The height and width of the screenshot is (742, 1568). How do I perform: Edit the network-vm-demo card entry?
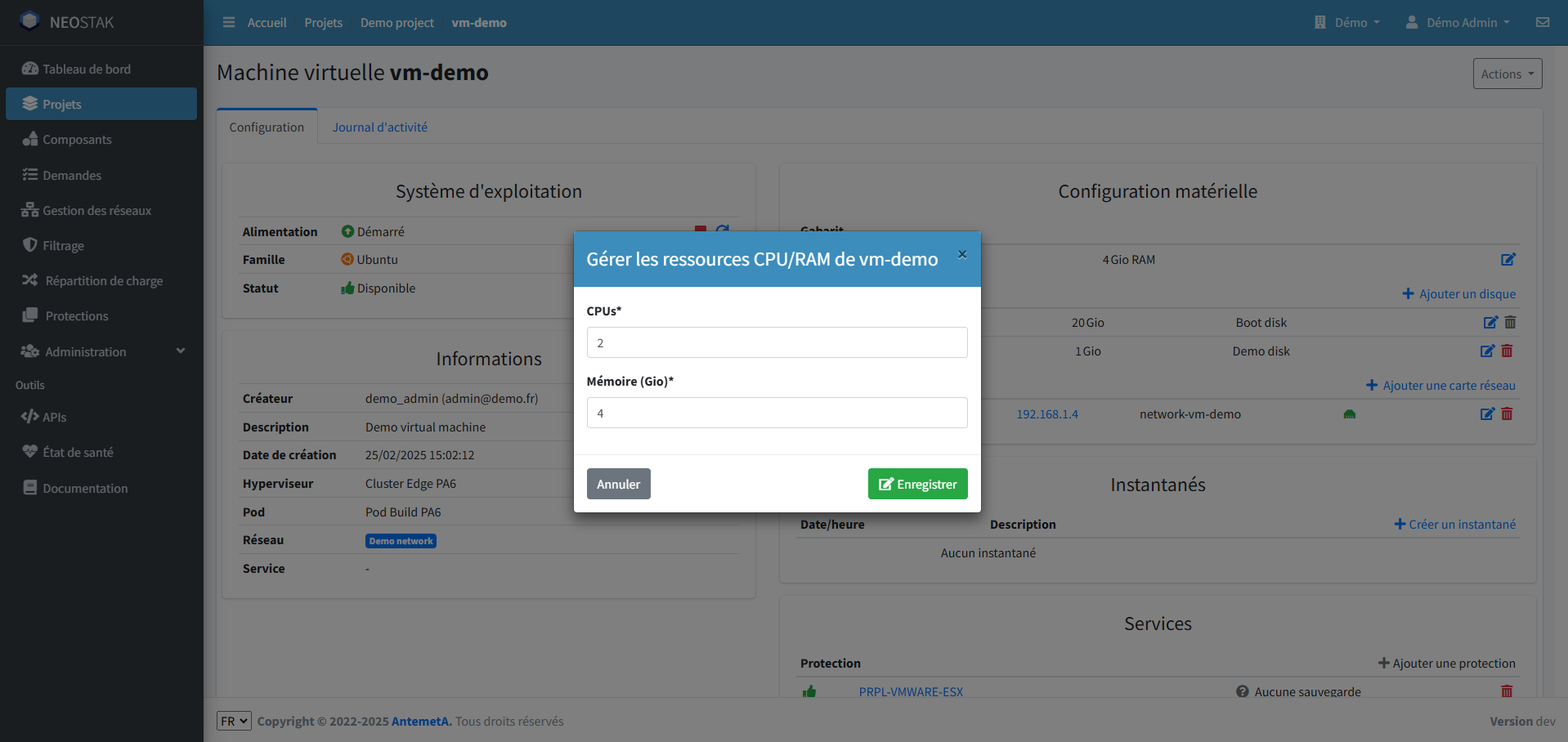[x=1487, y=414]
